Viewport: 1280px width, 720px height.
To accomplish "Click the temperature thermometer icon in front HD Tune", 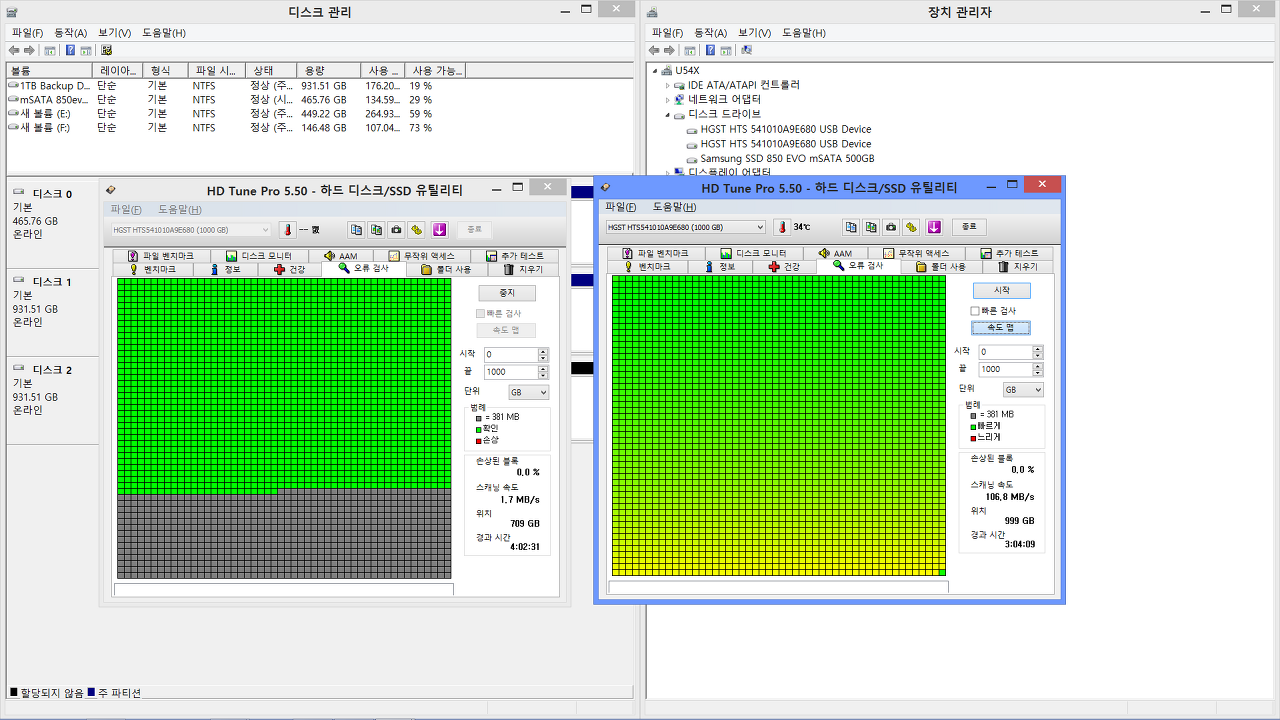I will [783, 227].
